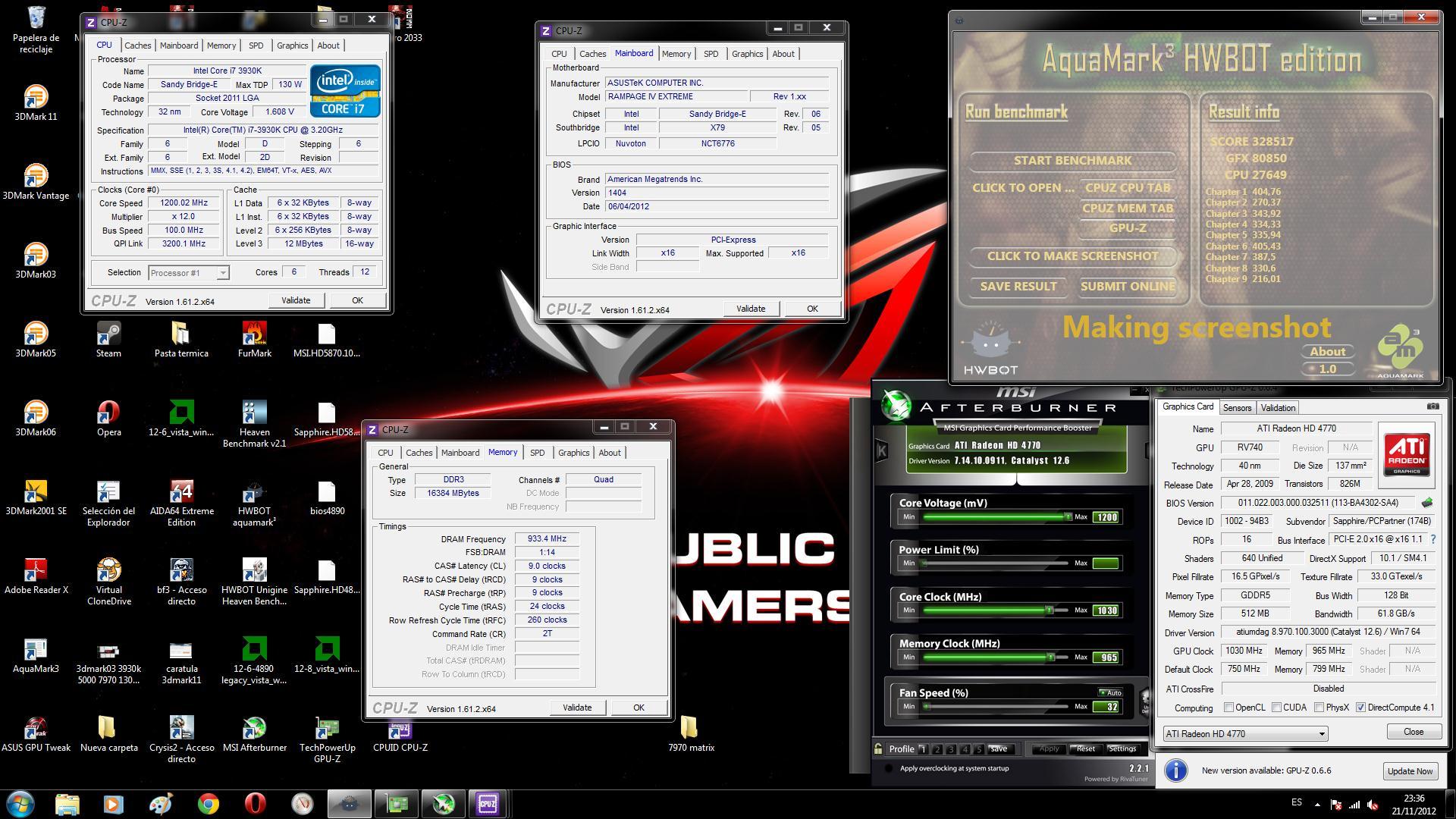
Task: Click Validate in Memory CPU-Z window
Action: point(577,708)
